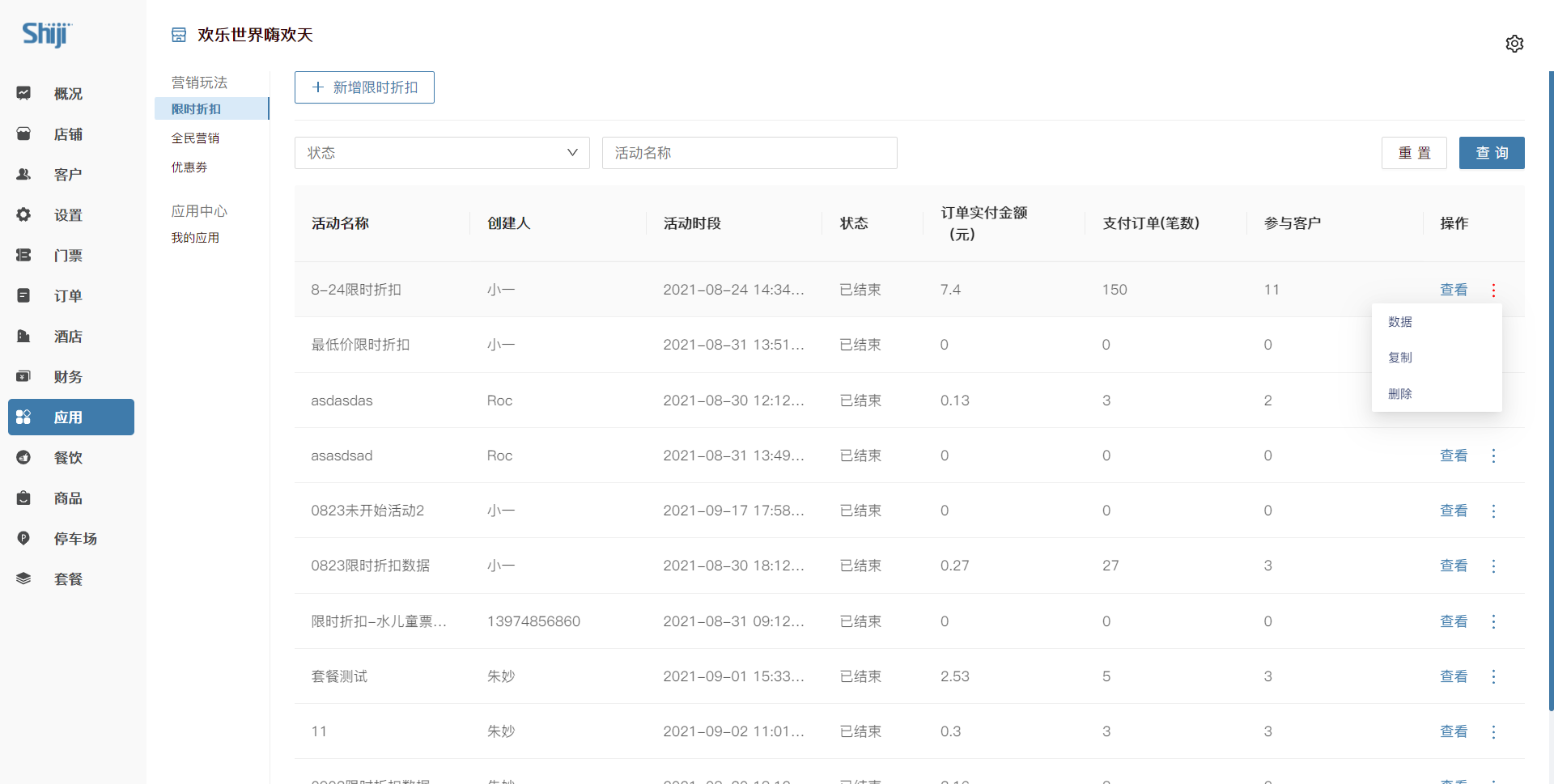The width and height of the screenshot is (1554, 784).
Task: Click the 新增限时折扣 button
Action: [364, 87]
